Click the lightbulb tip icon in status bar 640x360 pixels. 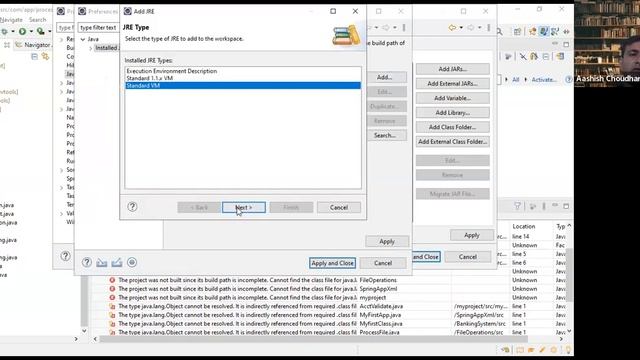point(568,350)
